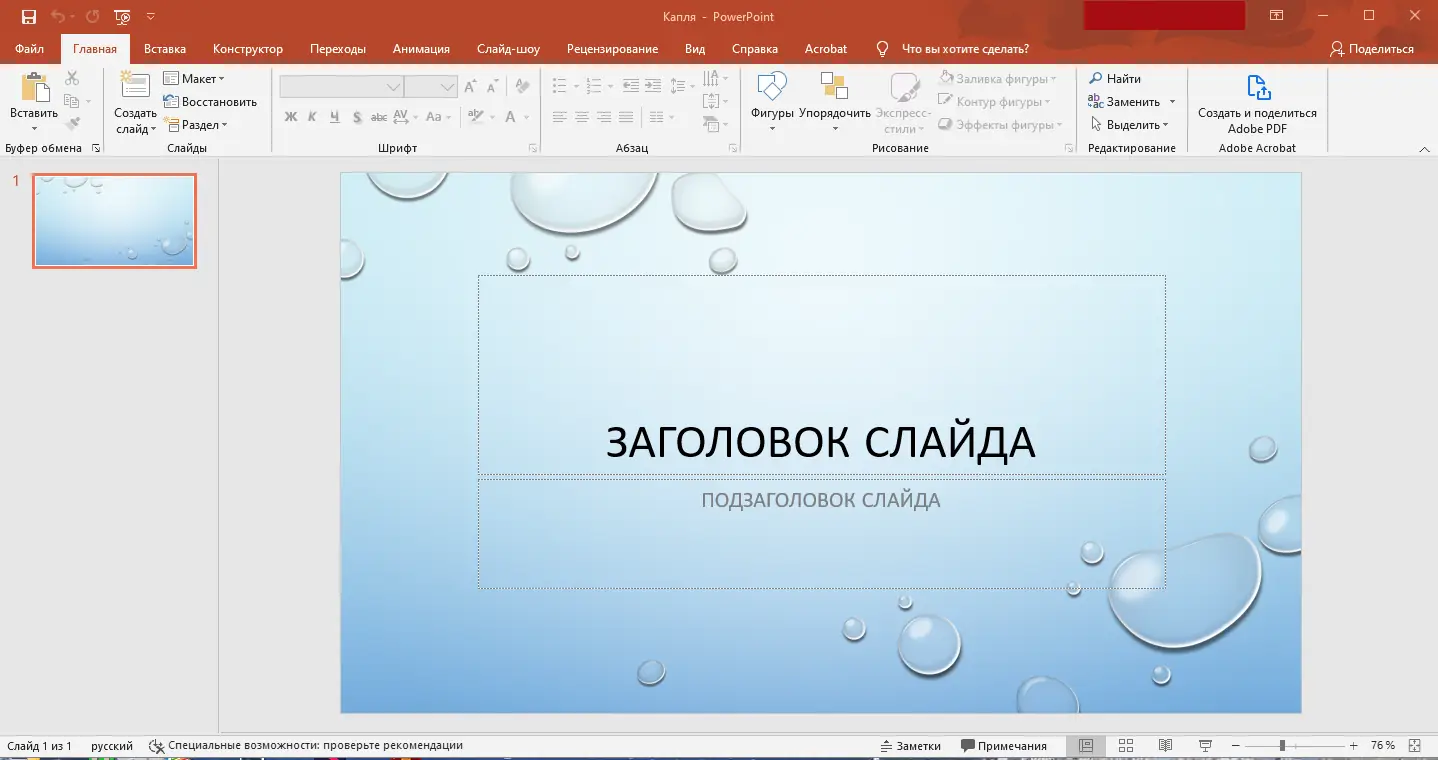This screenshot has height=760, width=1438.
Task: Switch to the Вид tab
Action: point(695,49)
